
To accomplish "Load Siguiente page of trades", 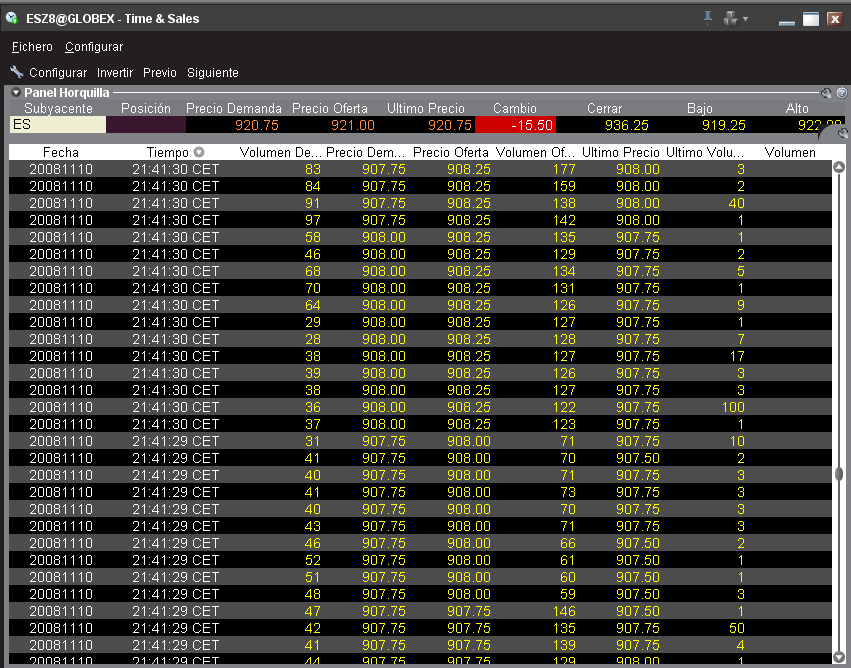I will (x=213, y=73).
